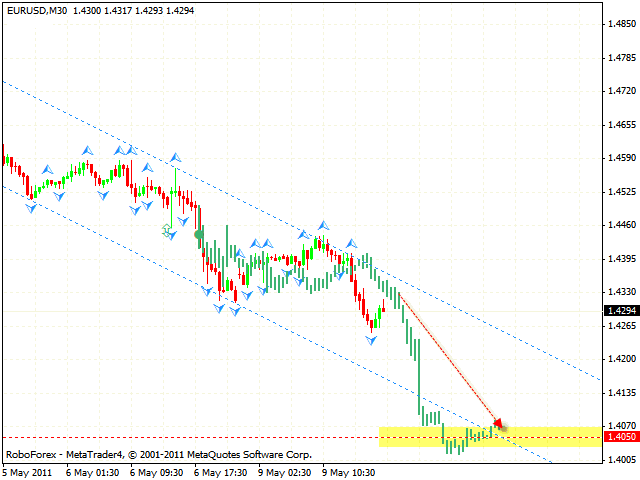This screenshot has width=640, height=480.
Task: Click the 1.4590 price axis label
Action: click(619, 158)
